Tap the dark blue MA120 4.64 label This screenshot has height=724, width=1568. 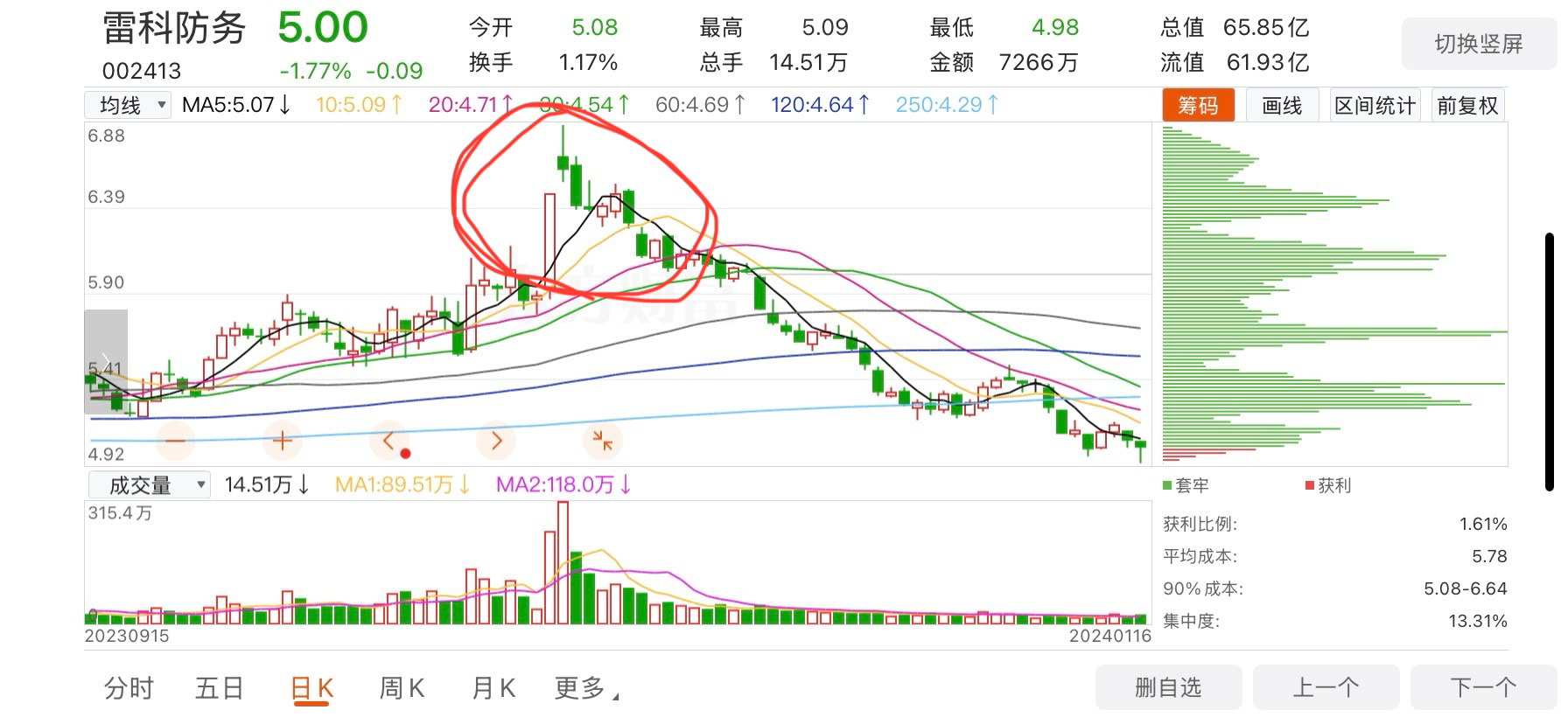coord(821,105)
